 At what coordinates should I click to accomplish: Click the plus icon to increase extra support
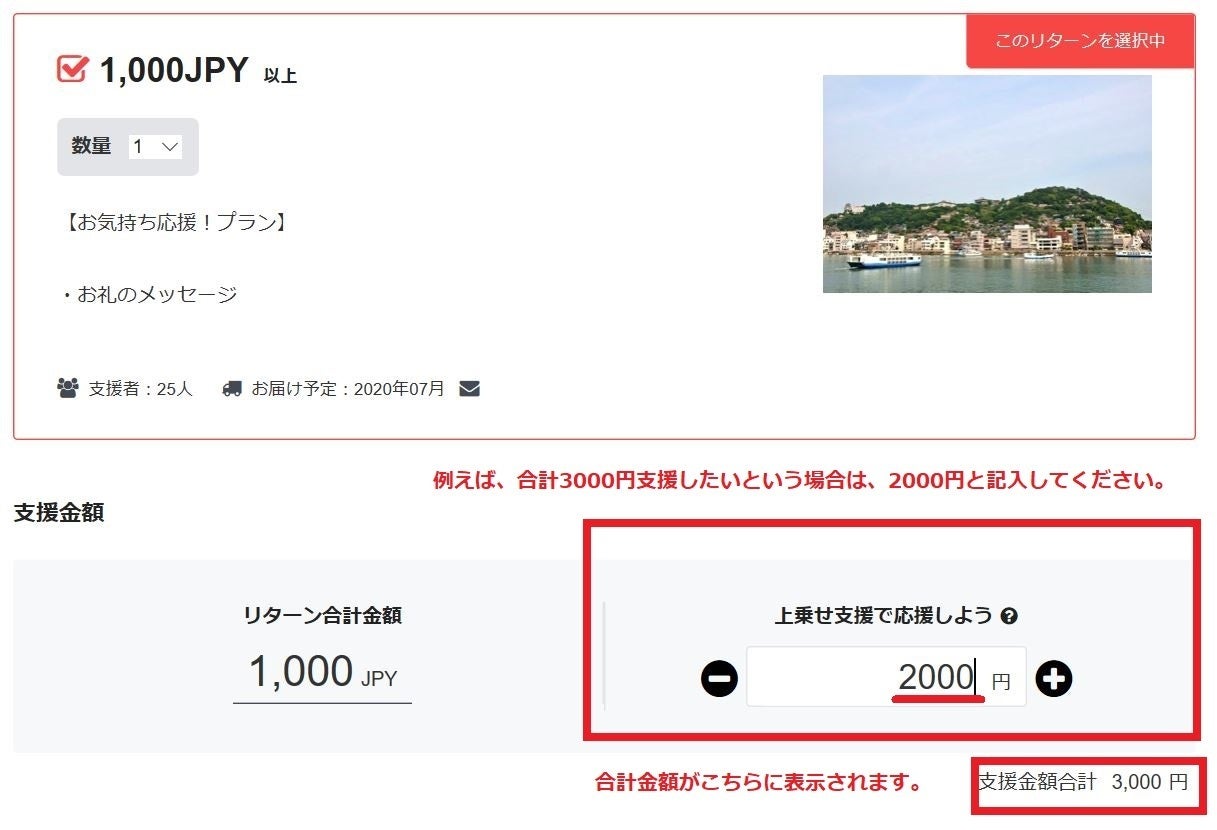click(x=1053, y=679)
